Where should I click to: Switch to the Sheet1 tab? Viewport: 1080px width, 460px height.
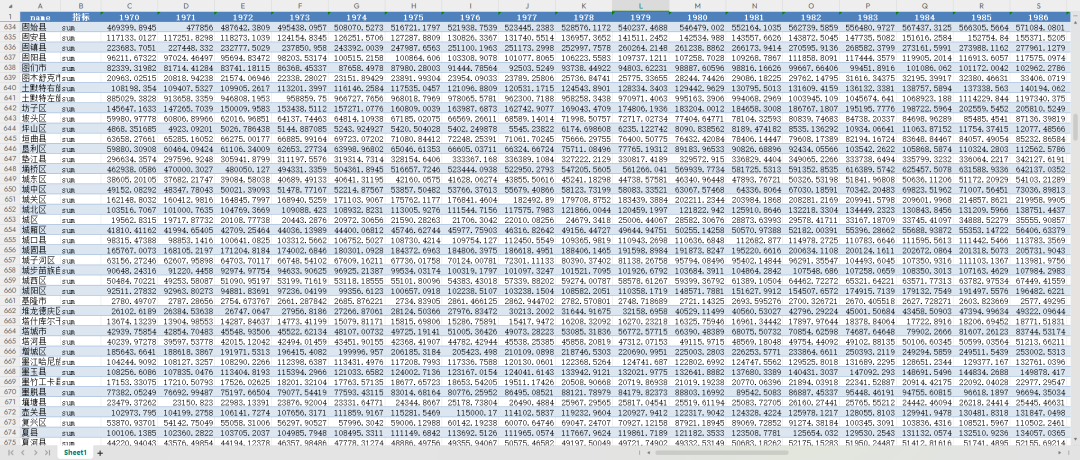(x=75, y=453)
